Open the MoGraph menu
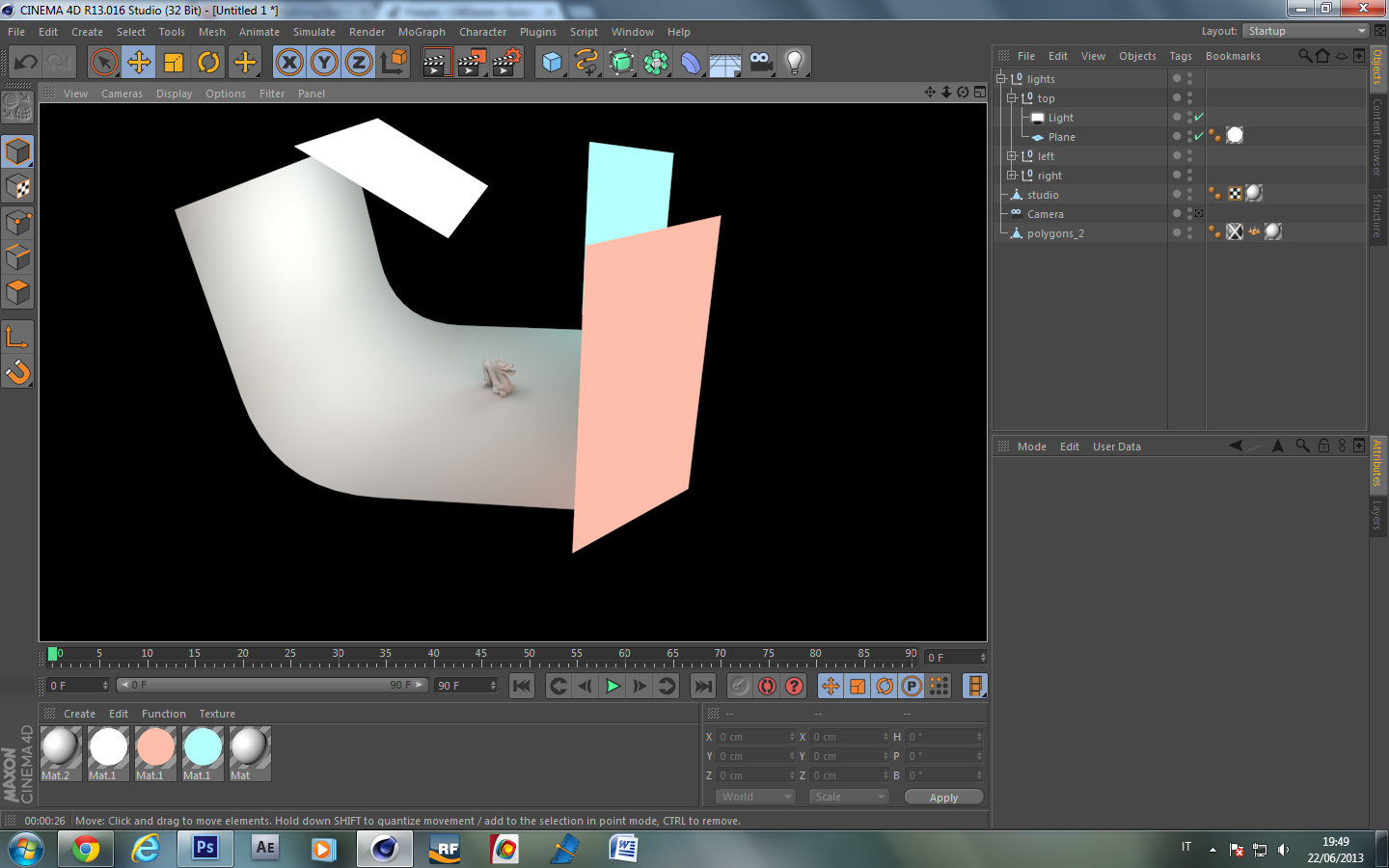The height and width of the screenshot is (868, 1389). (422, 32)
